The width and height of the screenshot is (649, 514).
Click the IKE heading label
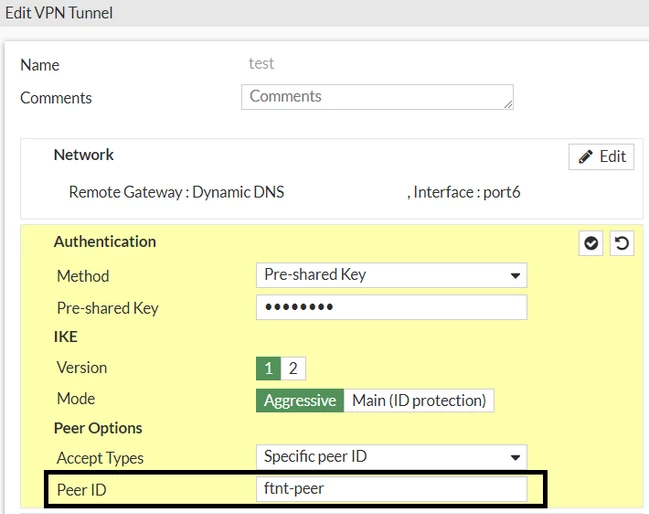pyautogui.click(x=65, y=337)
